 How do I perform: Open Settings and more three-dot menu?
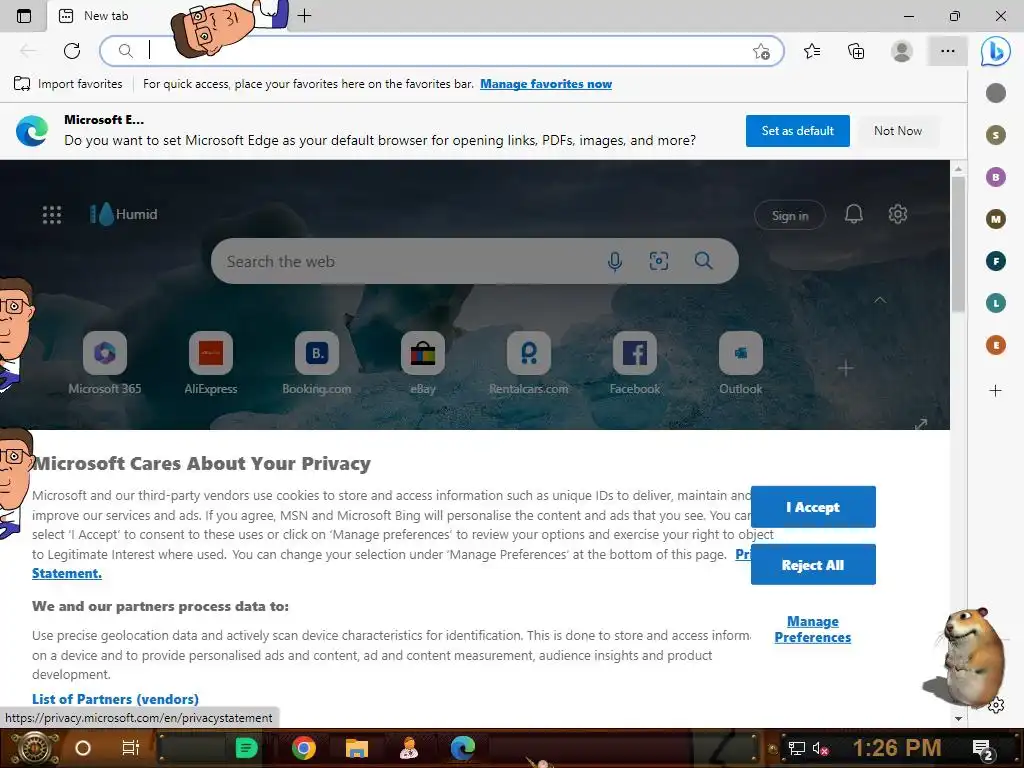(948, 50)
